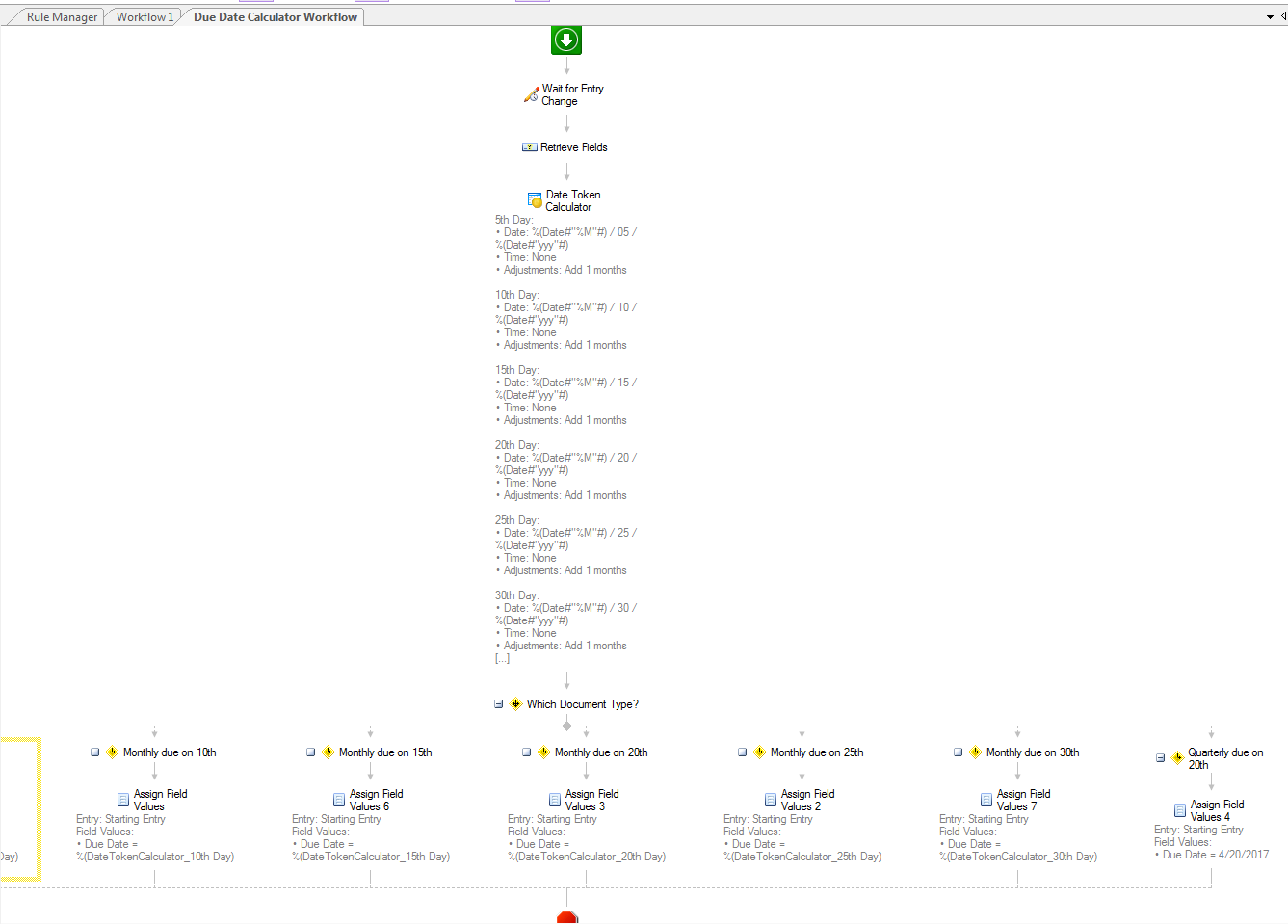Click the 'Retrieve Fields' label
The image size is (1288, 924).
point(574,147)
